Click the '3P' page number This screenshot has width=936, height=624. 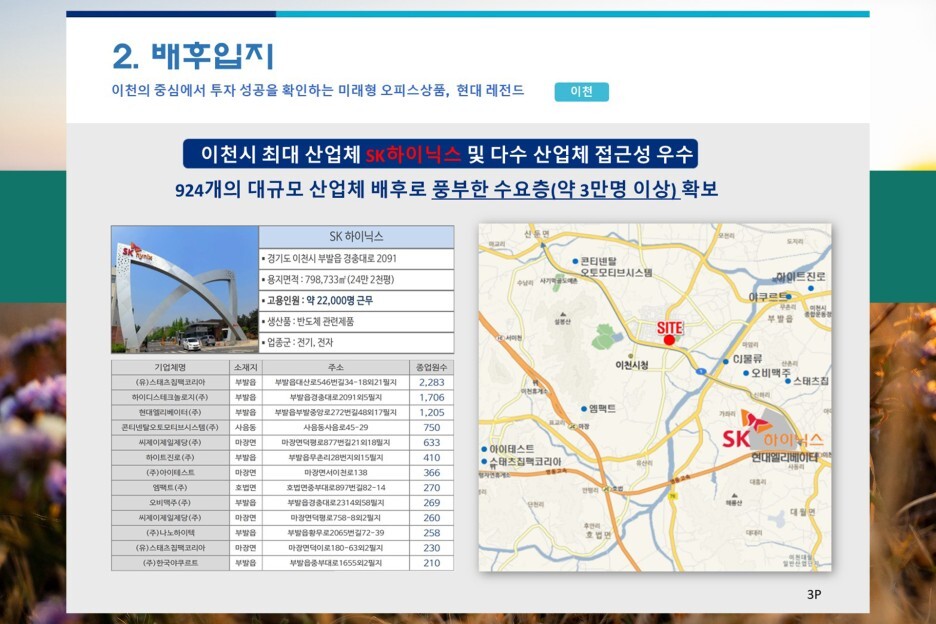coord(814,594)
